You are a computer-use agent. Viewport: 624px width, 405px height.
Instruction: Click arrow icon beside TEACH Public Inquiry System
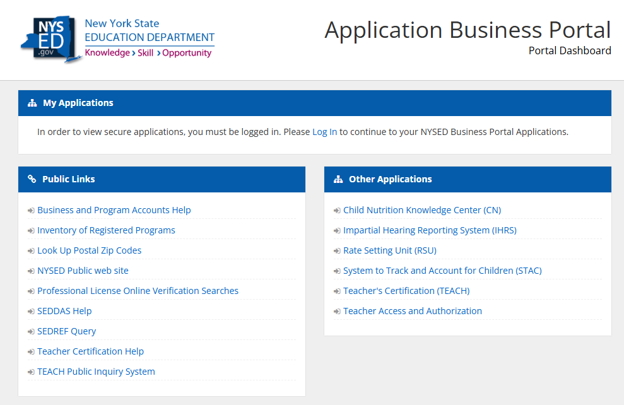(x=31, y=372)
